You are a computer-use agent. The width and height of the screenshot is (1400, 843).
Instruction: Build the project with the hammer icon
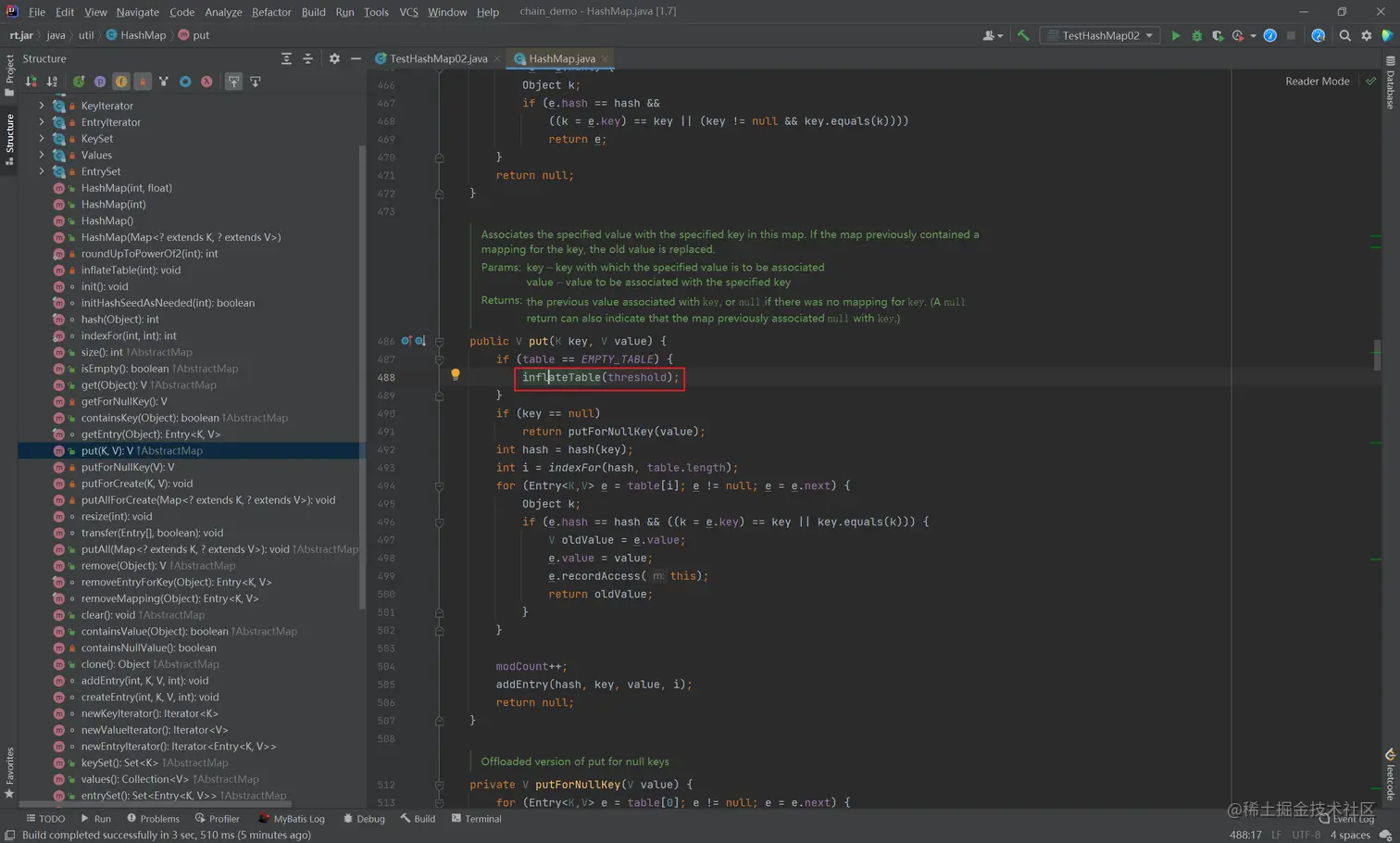point(1023,35)
